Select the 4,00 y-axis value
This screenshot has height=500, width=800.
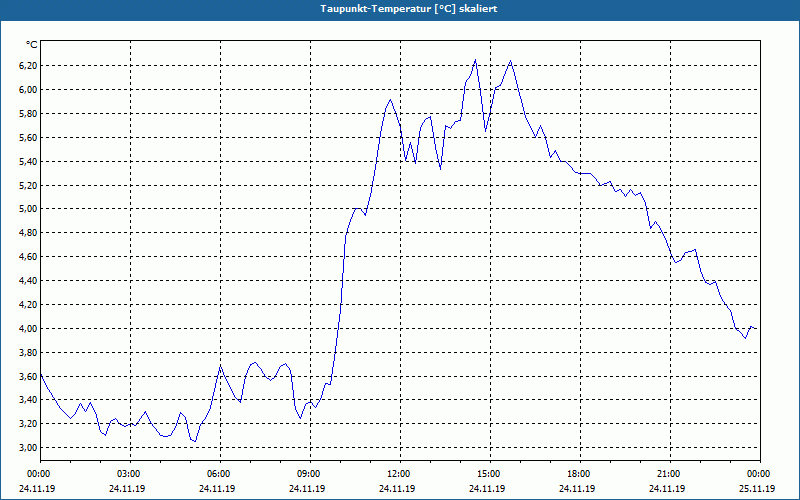point(28,329)
